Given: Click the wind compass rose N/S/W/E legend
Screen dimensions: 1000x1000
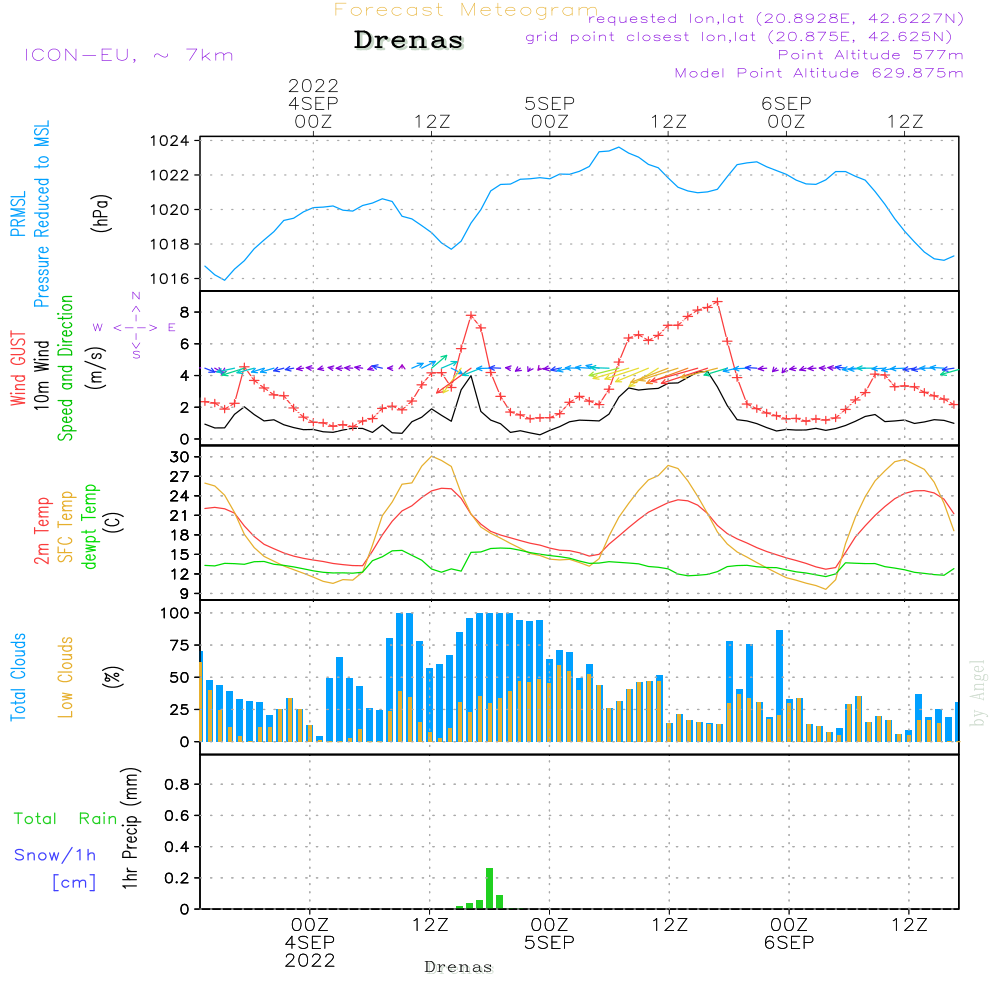Looking at the screenshot, I should tap(135, 327).
